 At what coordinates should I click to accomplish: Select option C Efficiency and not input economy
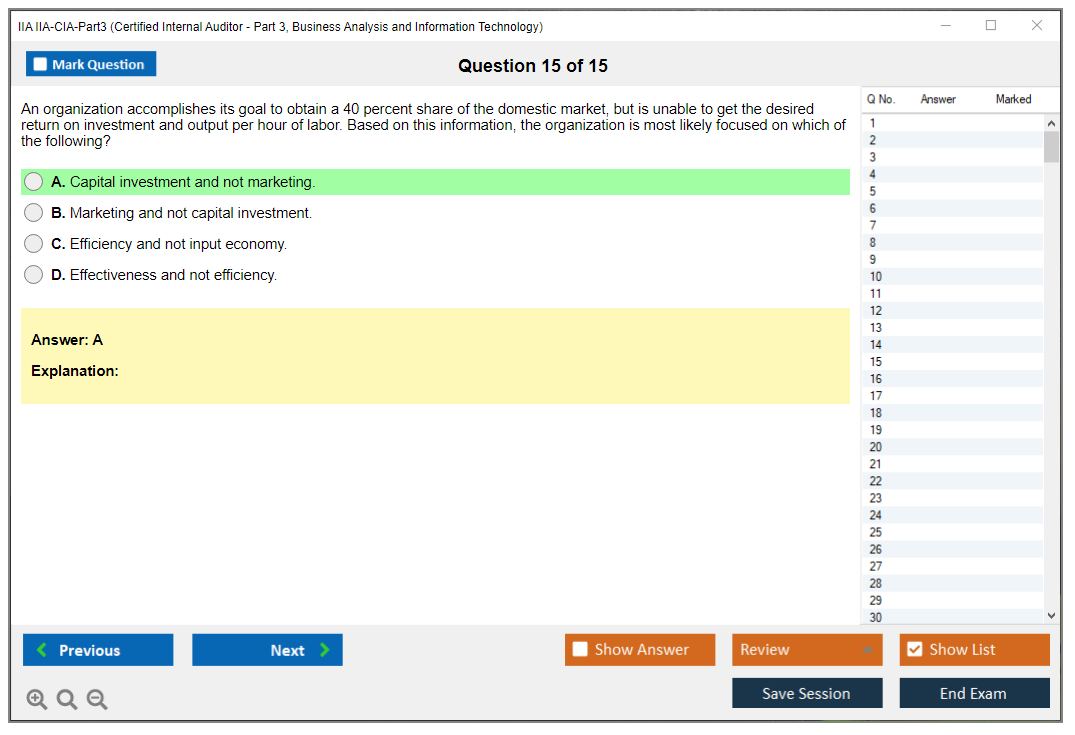[34, 244]
